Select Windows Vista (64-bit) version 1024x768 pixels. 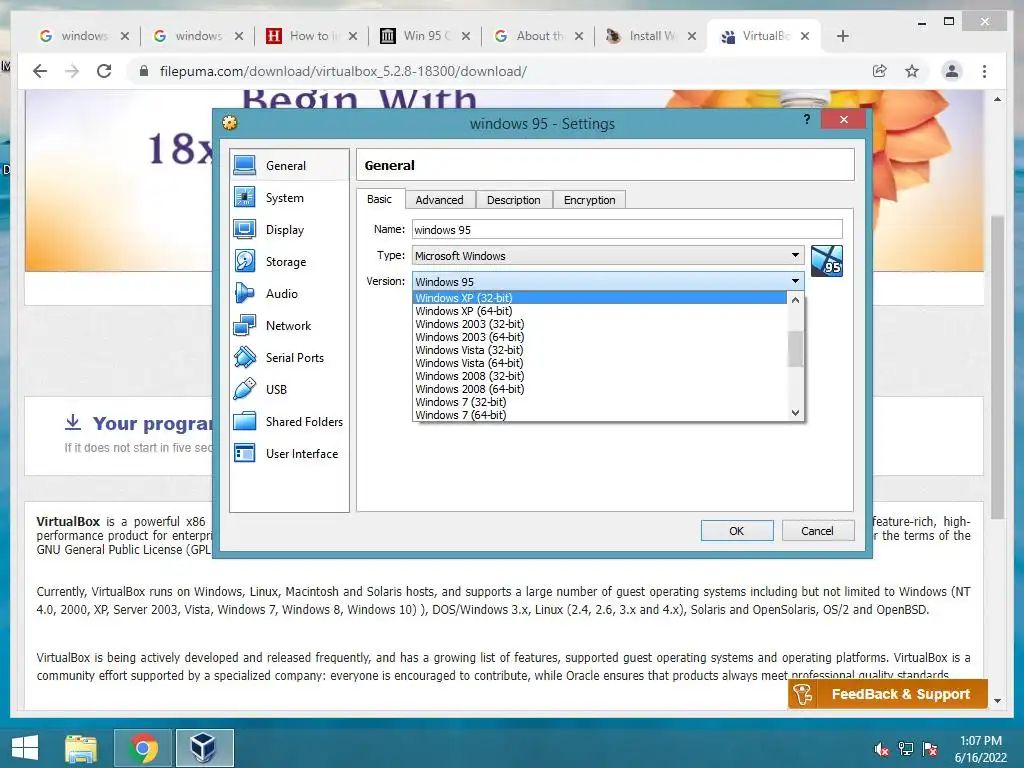pos(600,363)
